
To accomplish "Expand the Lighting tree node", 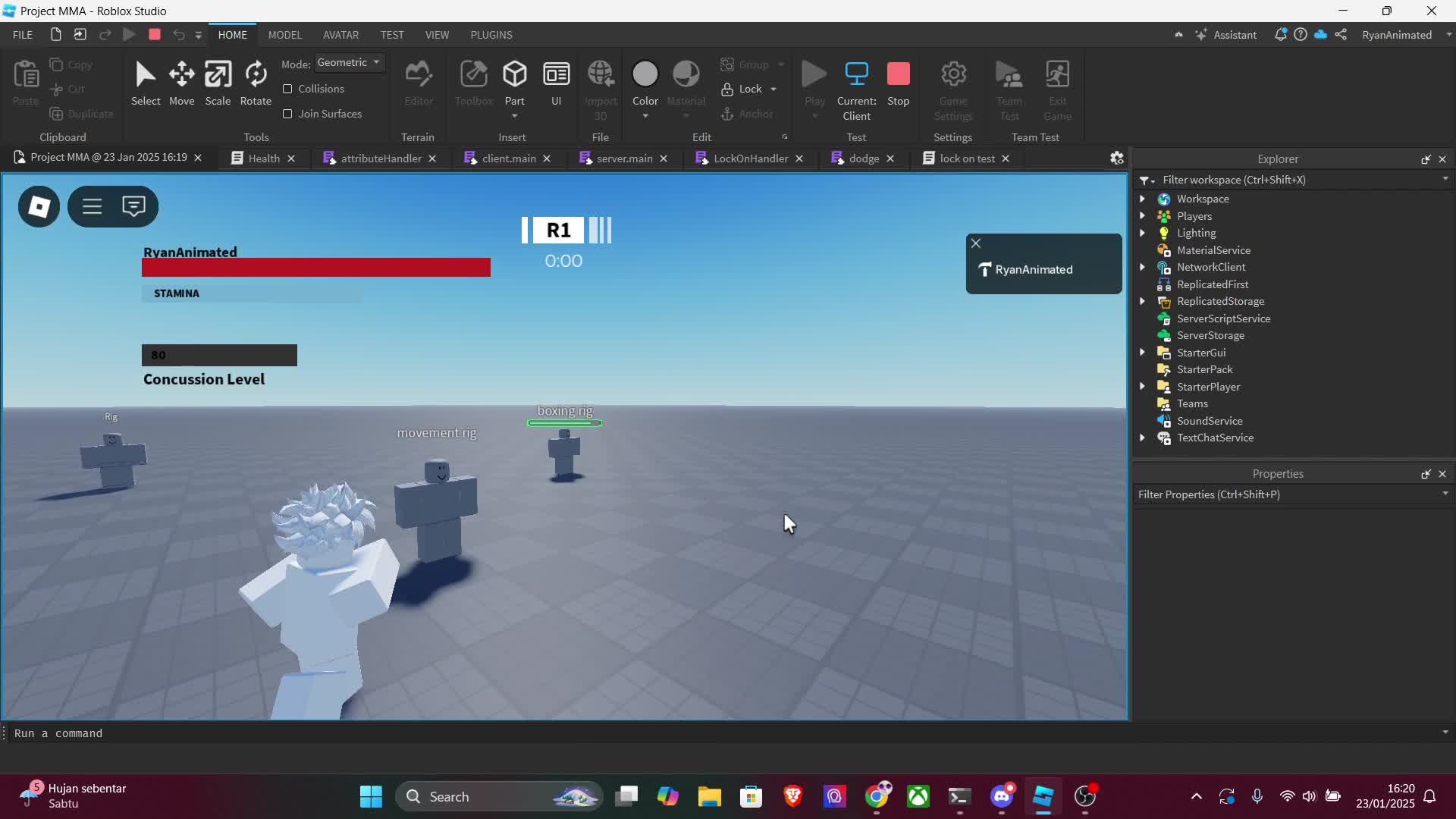I will pyautogui.click(x=1142, y=233).
